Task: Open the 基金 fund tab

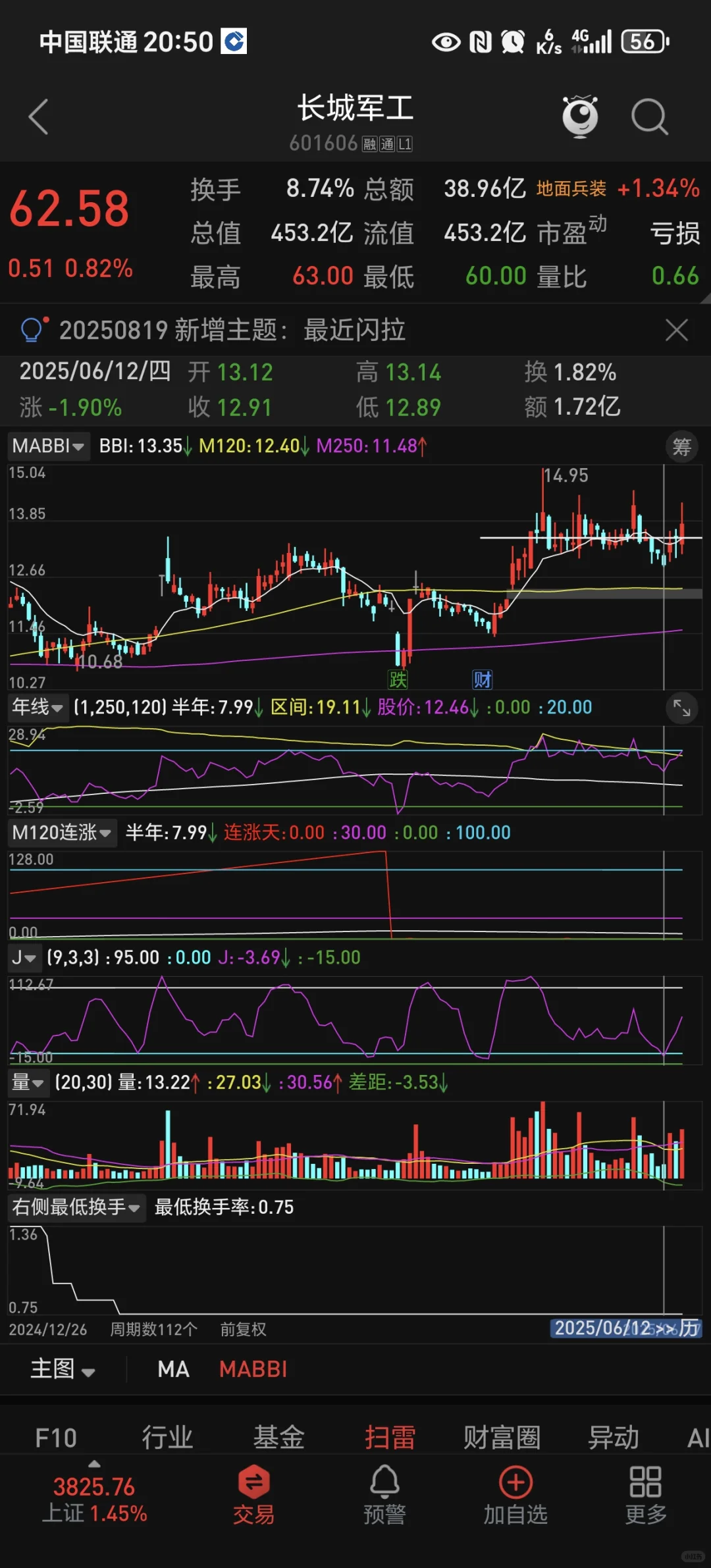Action: (x=279, y=1438)
